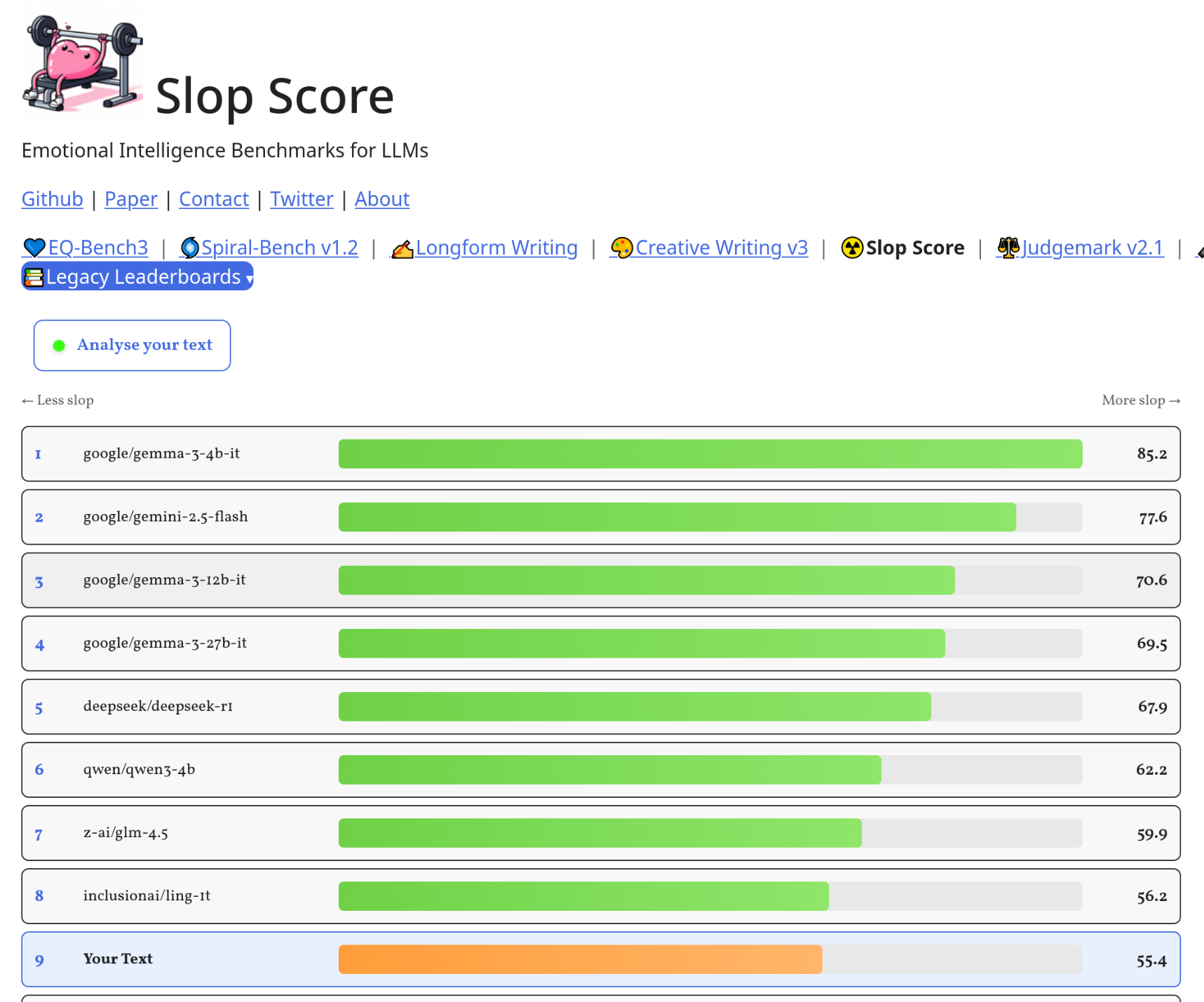Expand the Legacy Leaderboards dropdown arrow
This screenshot has width=1204, height=1002.
tap(249, 279)
